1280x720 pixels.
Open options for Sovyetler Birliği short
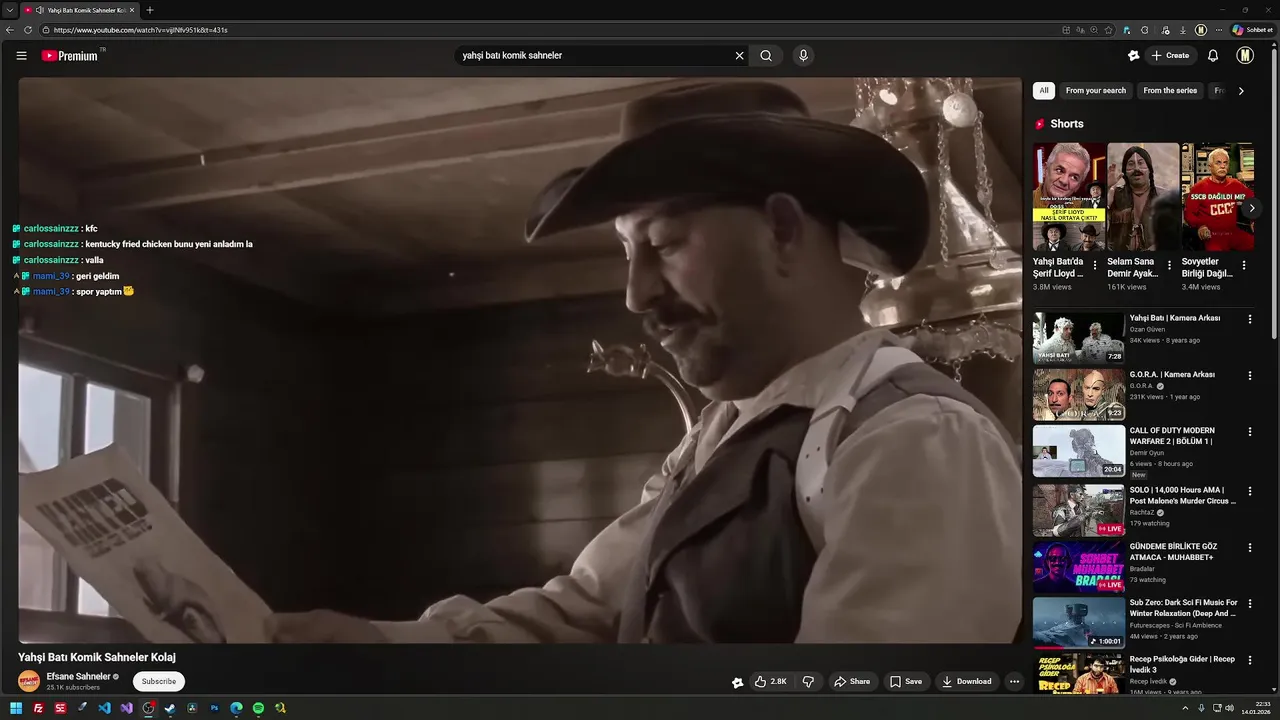(1244, 266)
